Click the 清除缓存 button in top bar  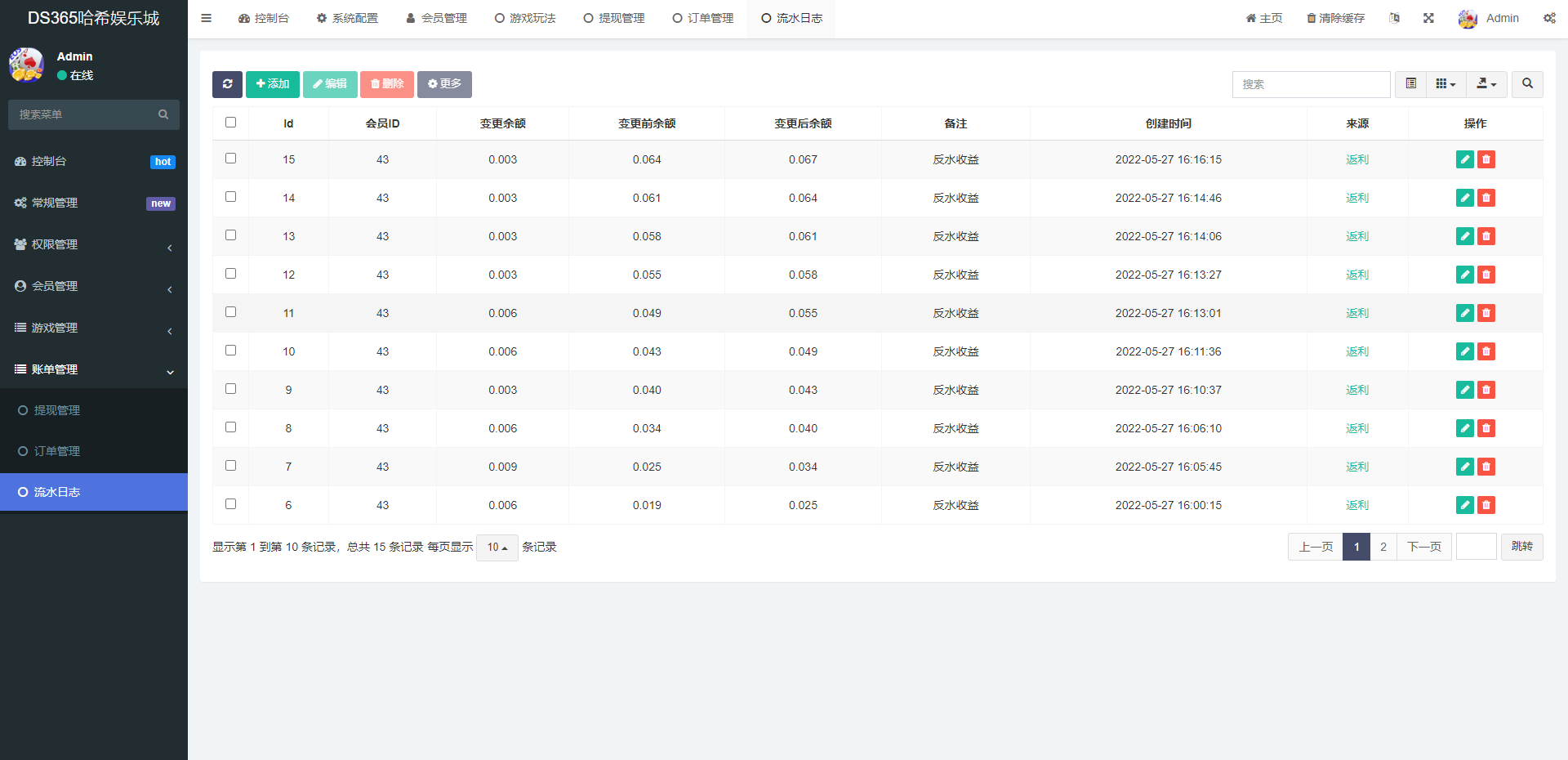coord(1334,17)
